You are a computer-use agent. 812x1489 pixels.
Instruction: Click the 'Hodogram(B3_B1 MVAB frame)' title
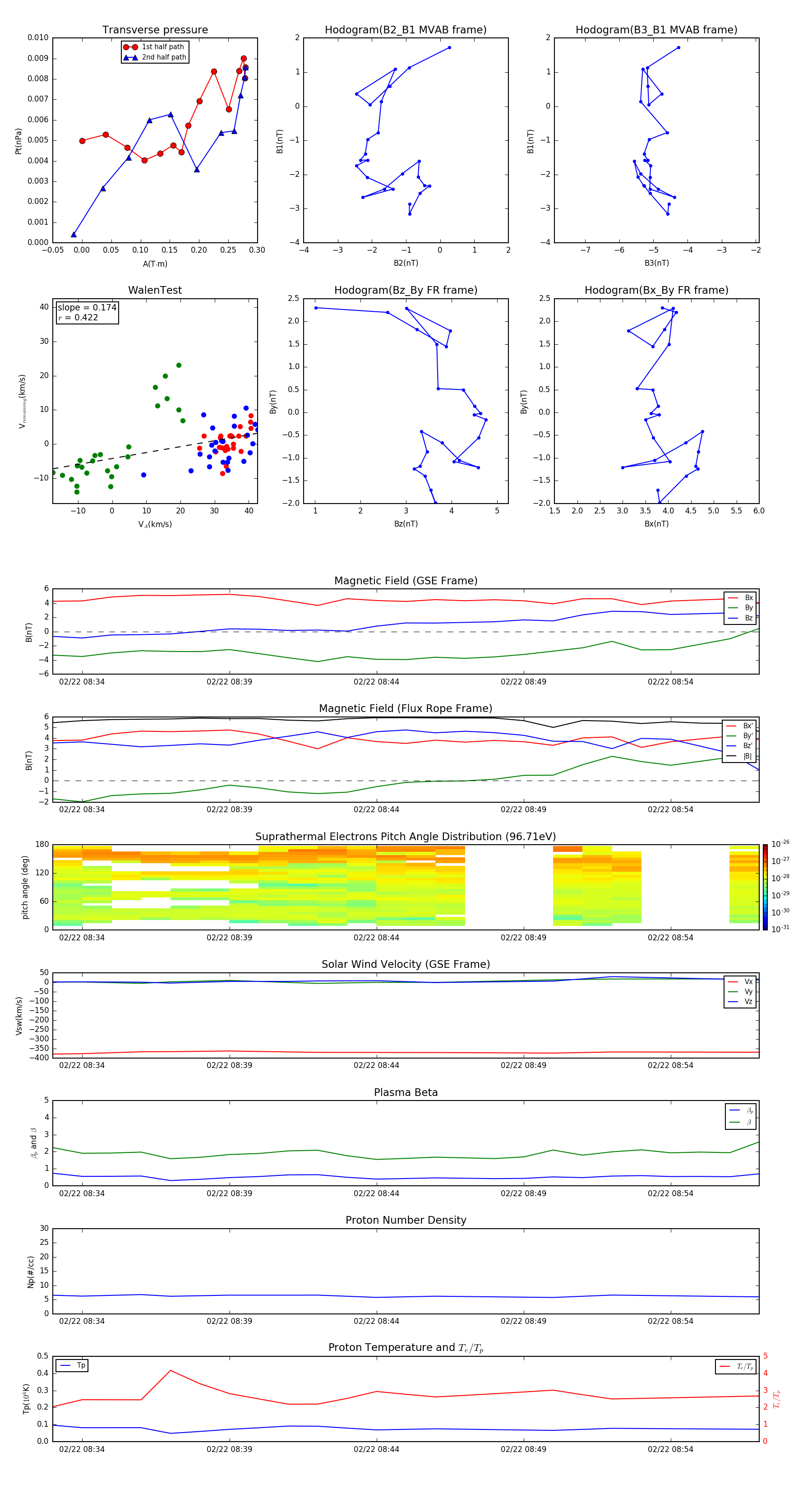(656, 29)
